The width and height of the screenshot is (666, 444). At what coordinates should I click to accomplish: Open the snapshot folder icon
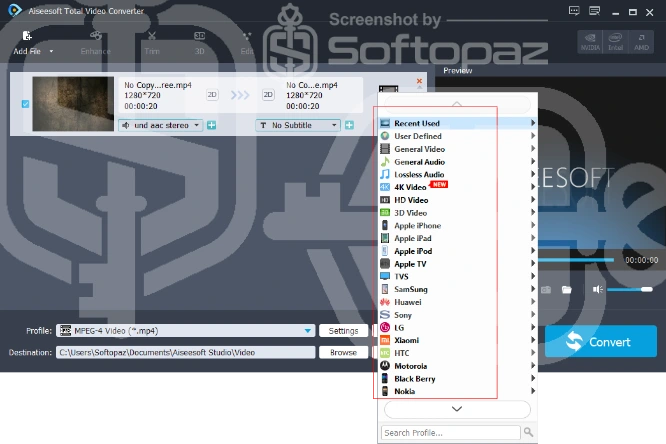[x=567, y=290]
